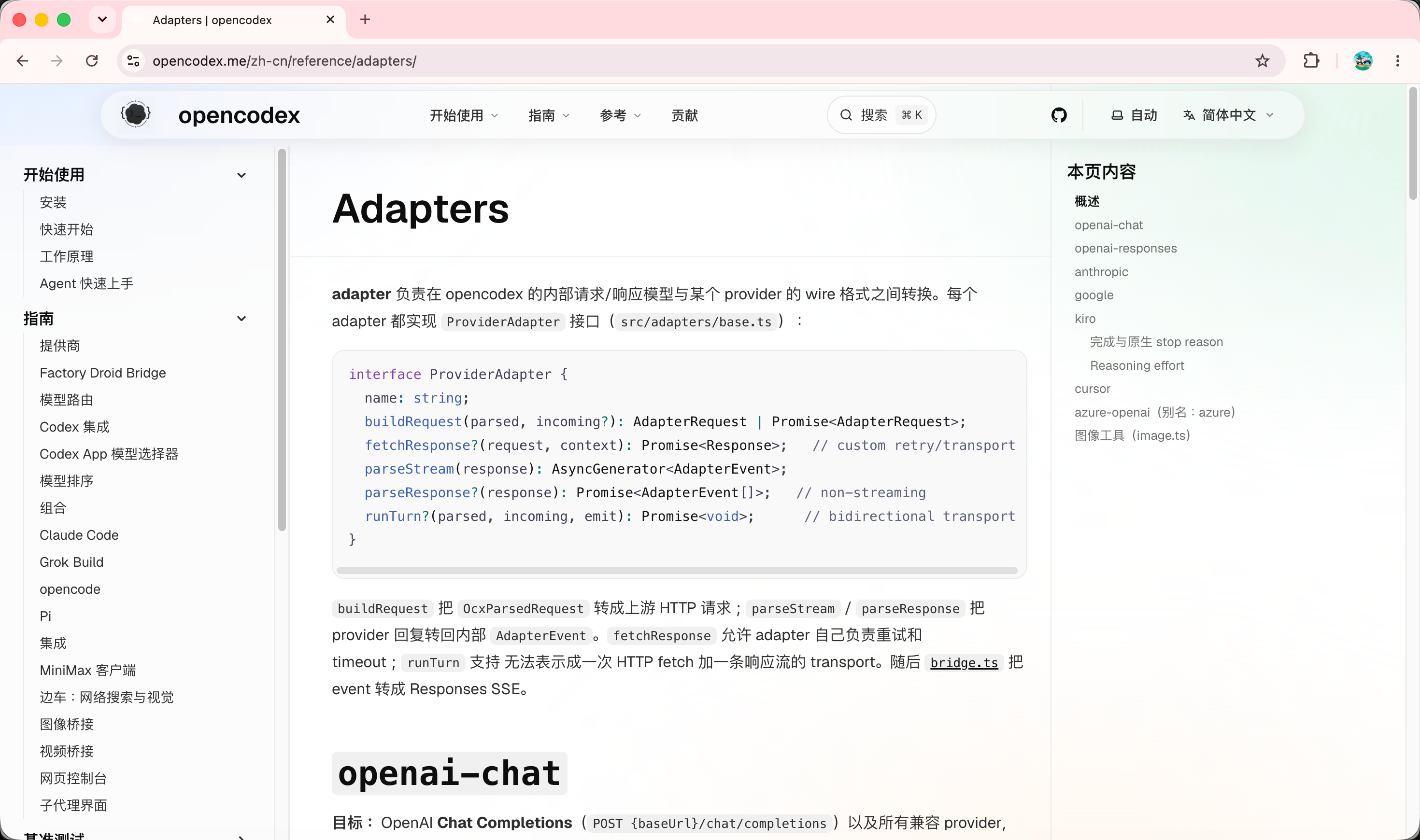The height and width of the screenshot is (840, 1420).
Task: Open the 快速开始 sidebar page
Action: (x=67, y=229)
